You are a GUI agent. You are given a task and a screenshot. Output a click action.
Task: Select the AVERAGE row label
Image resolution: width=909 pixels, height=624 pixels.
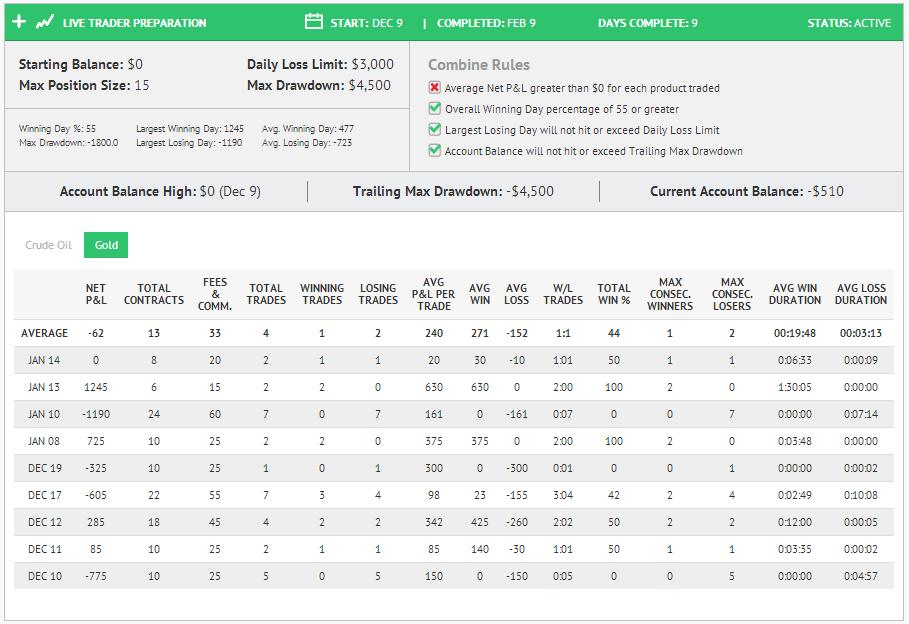click(x=45, y=333)
